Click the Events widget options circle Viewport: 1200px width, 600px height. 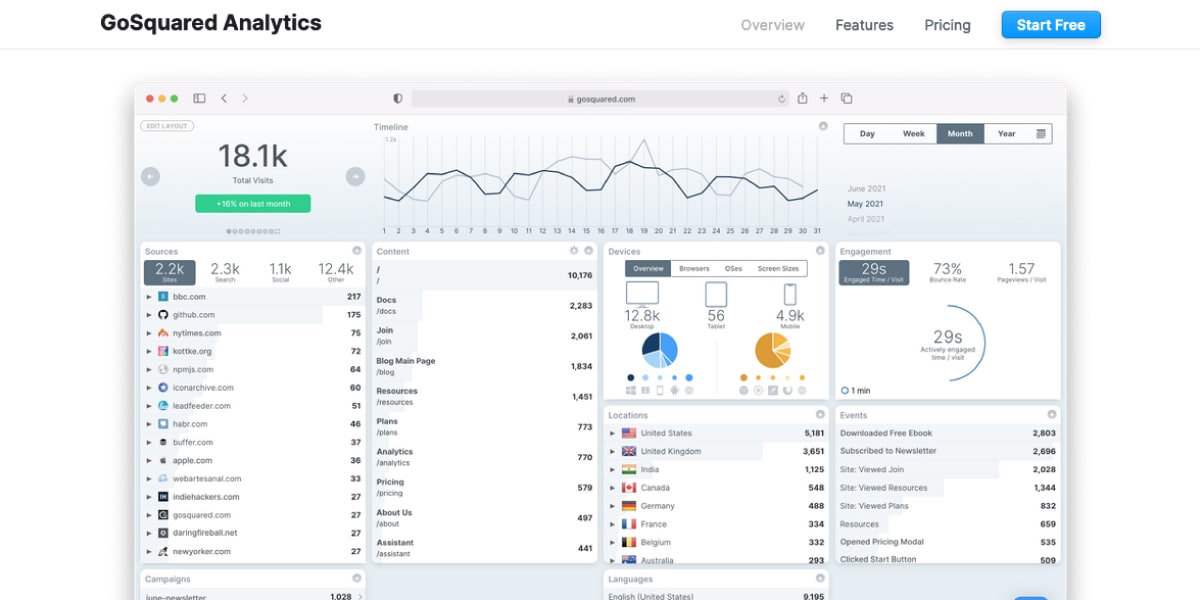1051,414
